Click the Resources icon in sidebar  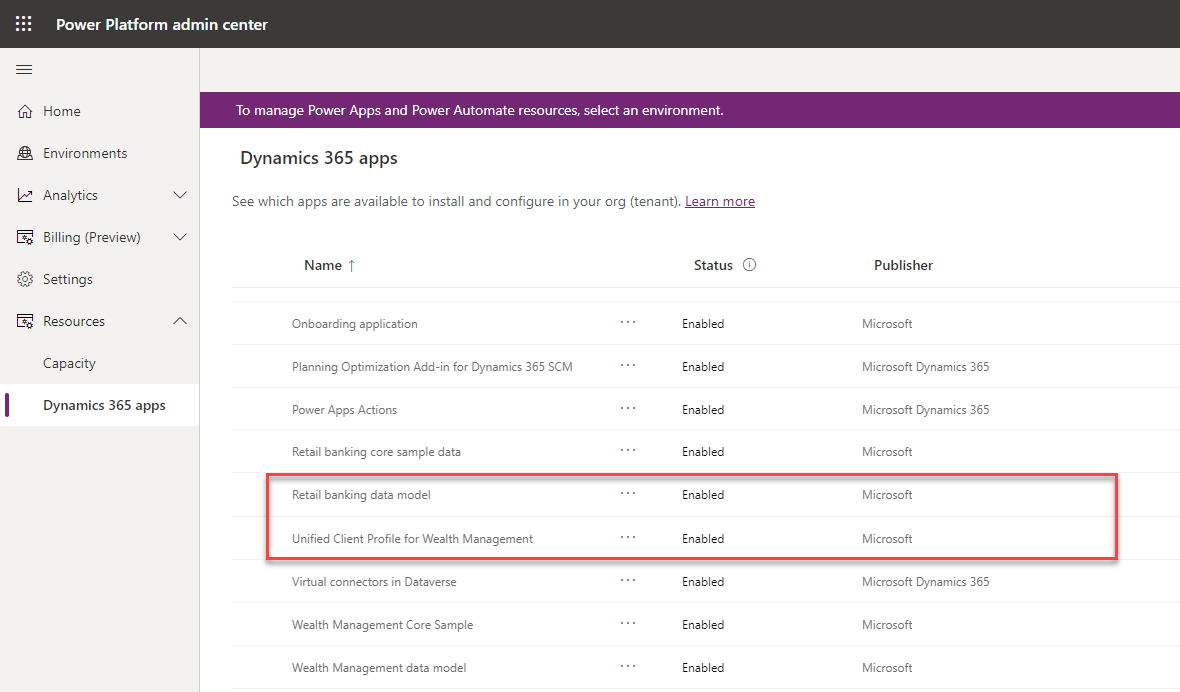[x=25, y=321]
